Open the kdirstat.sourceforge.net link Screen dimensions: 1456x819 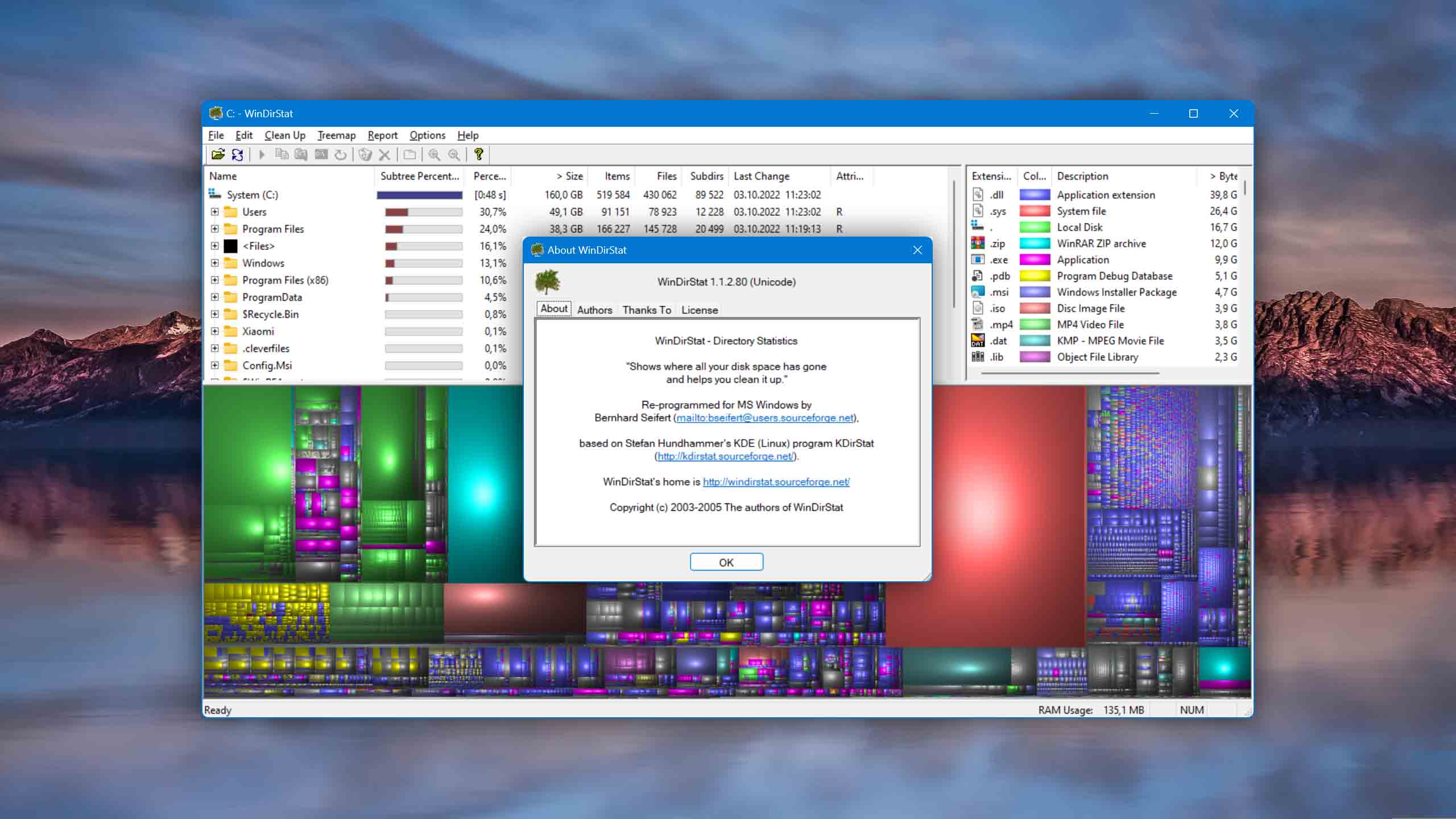(x=725, y=456)
